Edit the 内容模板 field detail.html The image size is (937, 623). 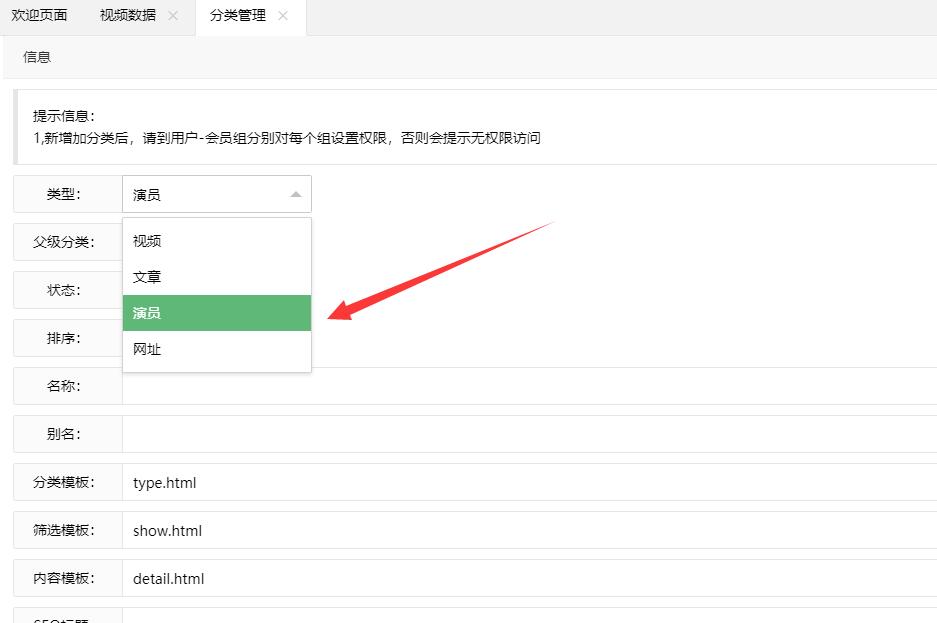pyautogui.click(x=529, y=578)
